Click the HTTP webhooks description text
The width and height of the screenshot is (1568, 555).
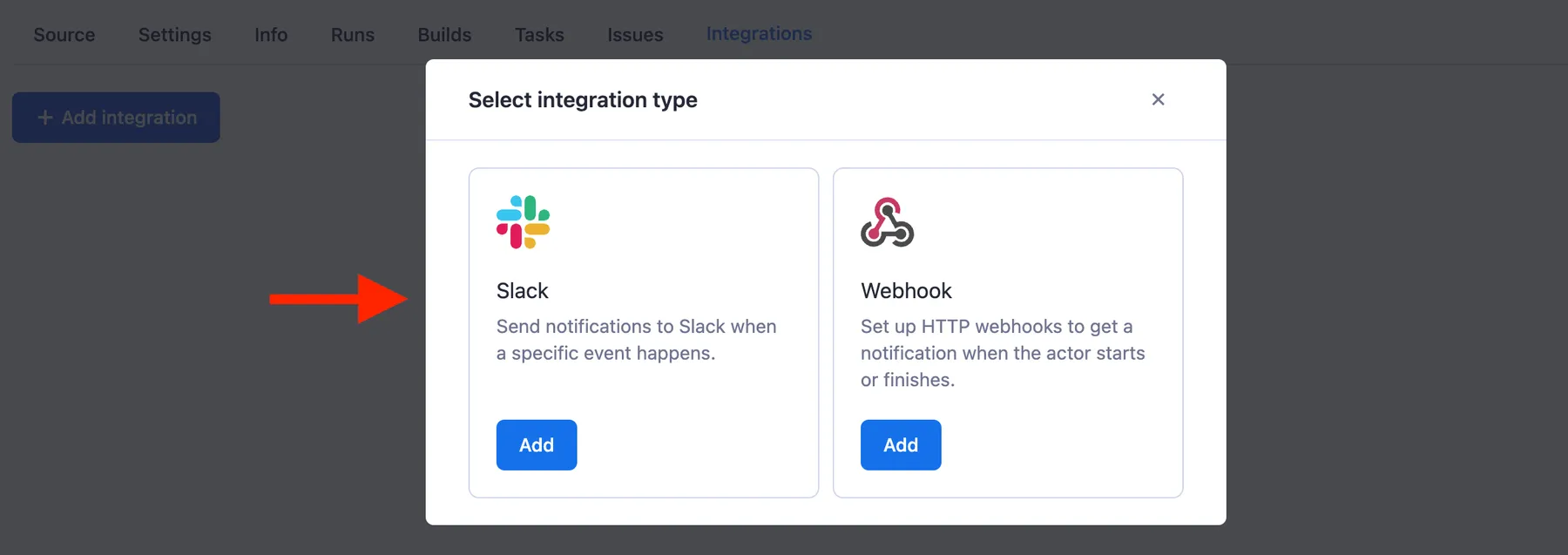(1003, 353)
